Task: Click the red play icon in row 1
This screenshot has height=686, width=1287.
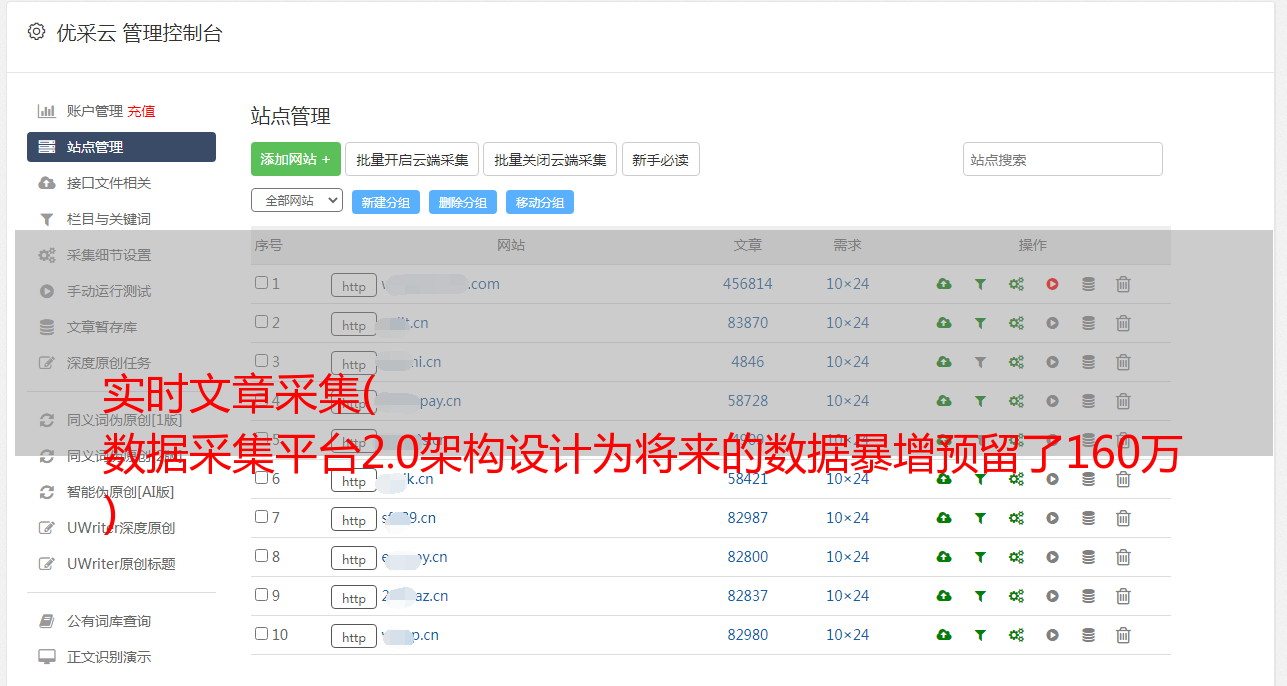Action: pos(1052,284)
